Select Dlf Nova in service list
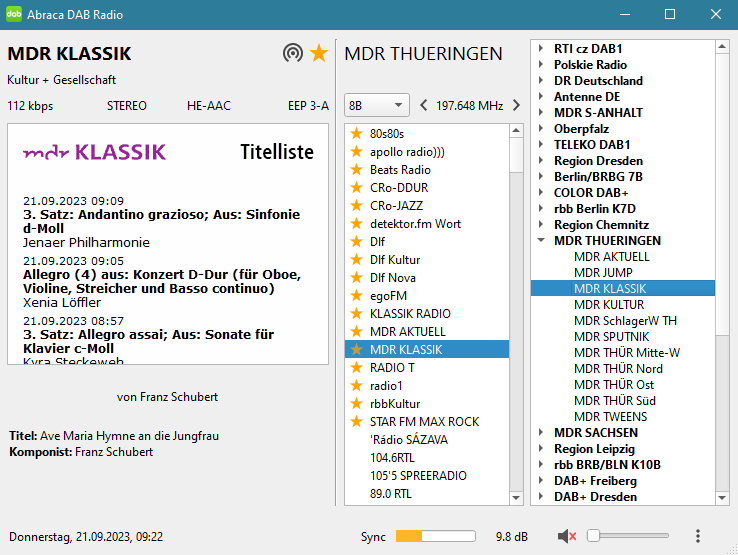738x555 pixels. [x=427, y=278]
